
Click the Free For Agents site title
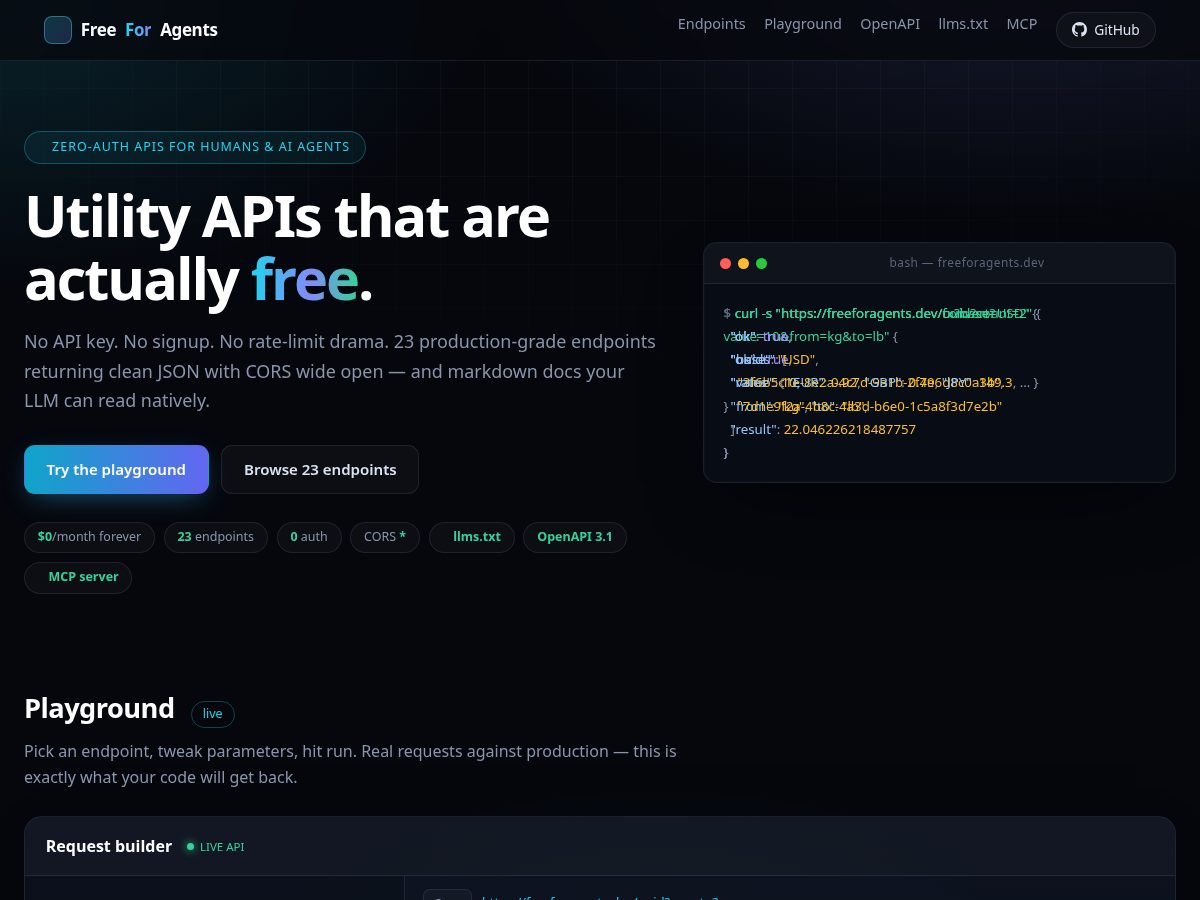(149, 30)
